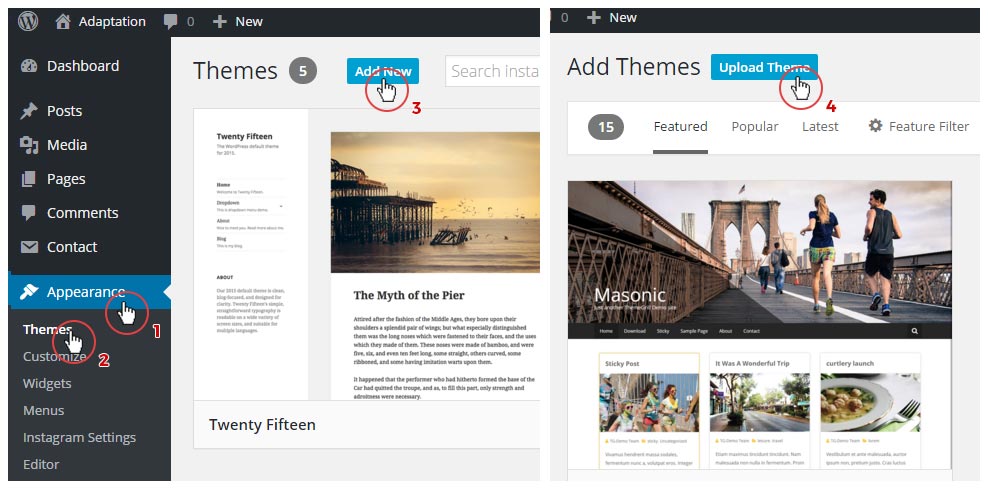Open the New content dropdown in left admin bar
This screenshot has height=489, width=988.
click(237, 21)
